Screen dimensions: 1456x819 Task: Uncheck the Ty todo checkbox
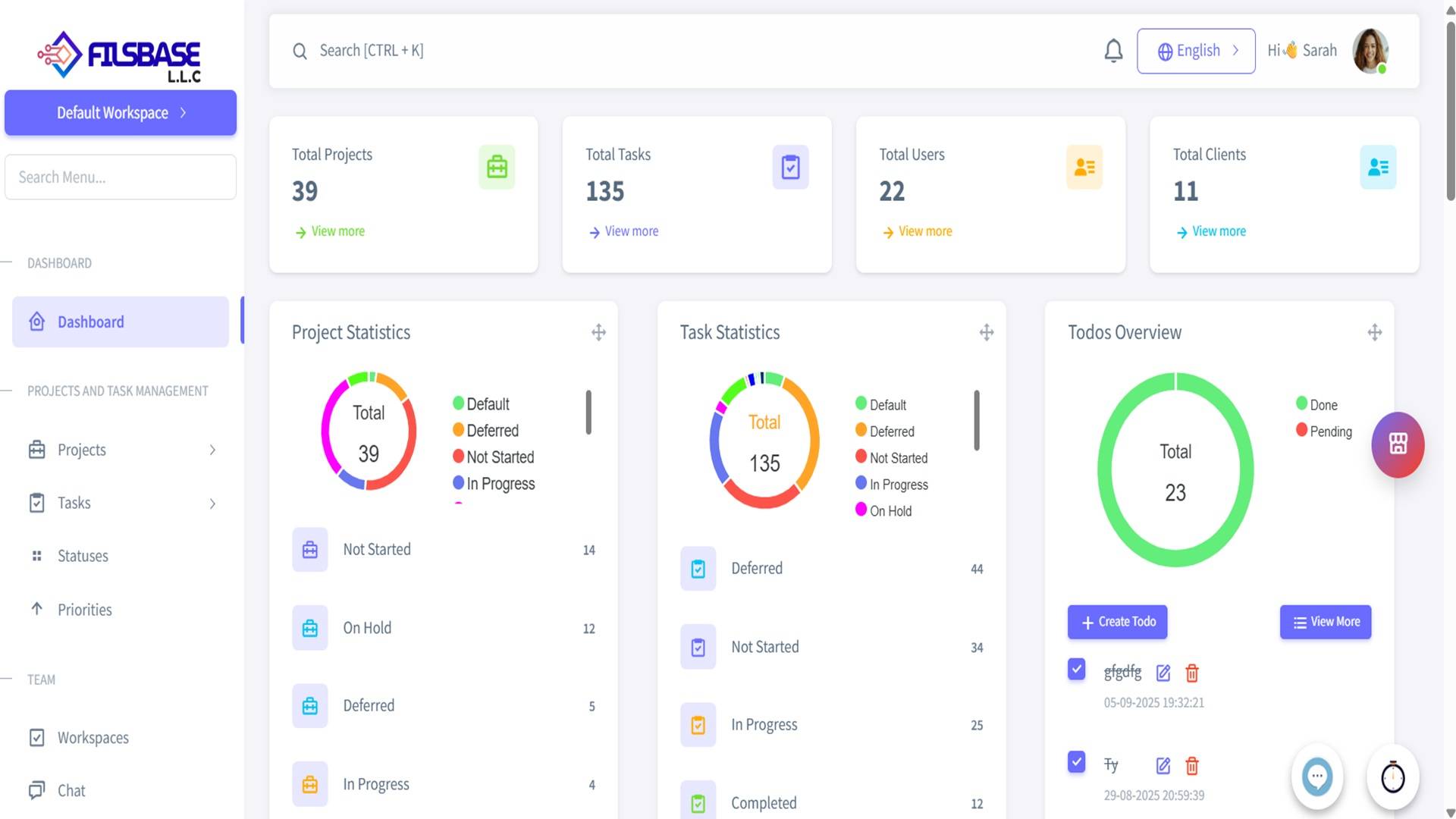point(1076,761)
